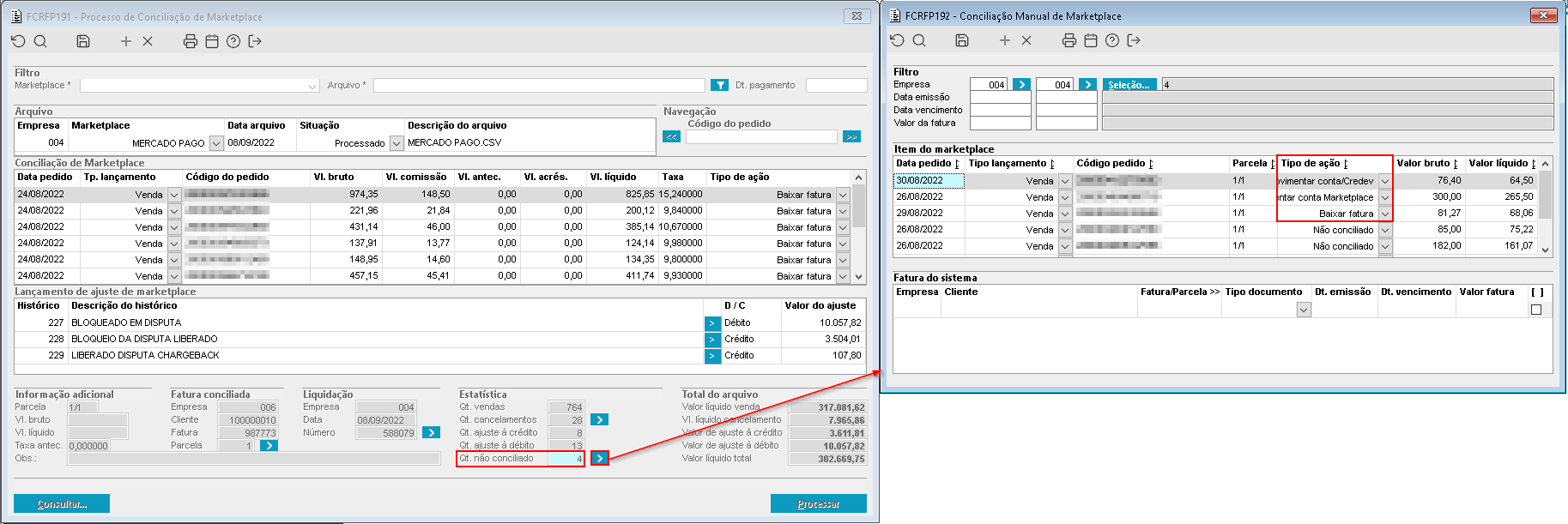Viewport: 1568px width, 524px height.
Task: Open the calendar icon in FCRFP191 toolbar
Action: (212, 41)
